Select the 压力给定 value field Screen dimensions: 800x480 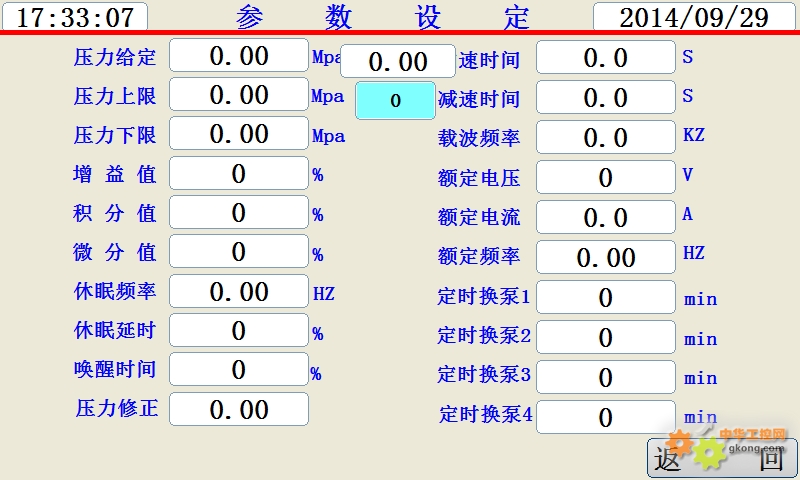pyautogui.click(x=239, y=56)
